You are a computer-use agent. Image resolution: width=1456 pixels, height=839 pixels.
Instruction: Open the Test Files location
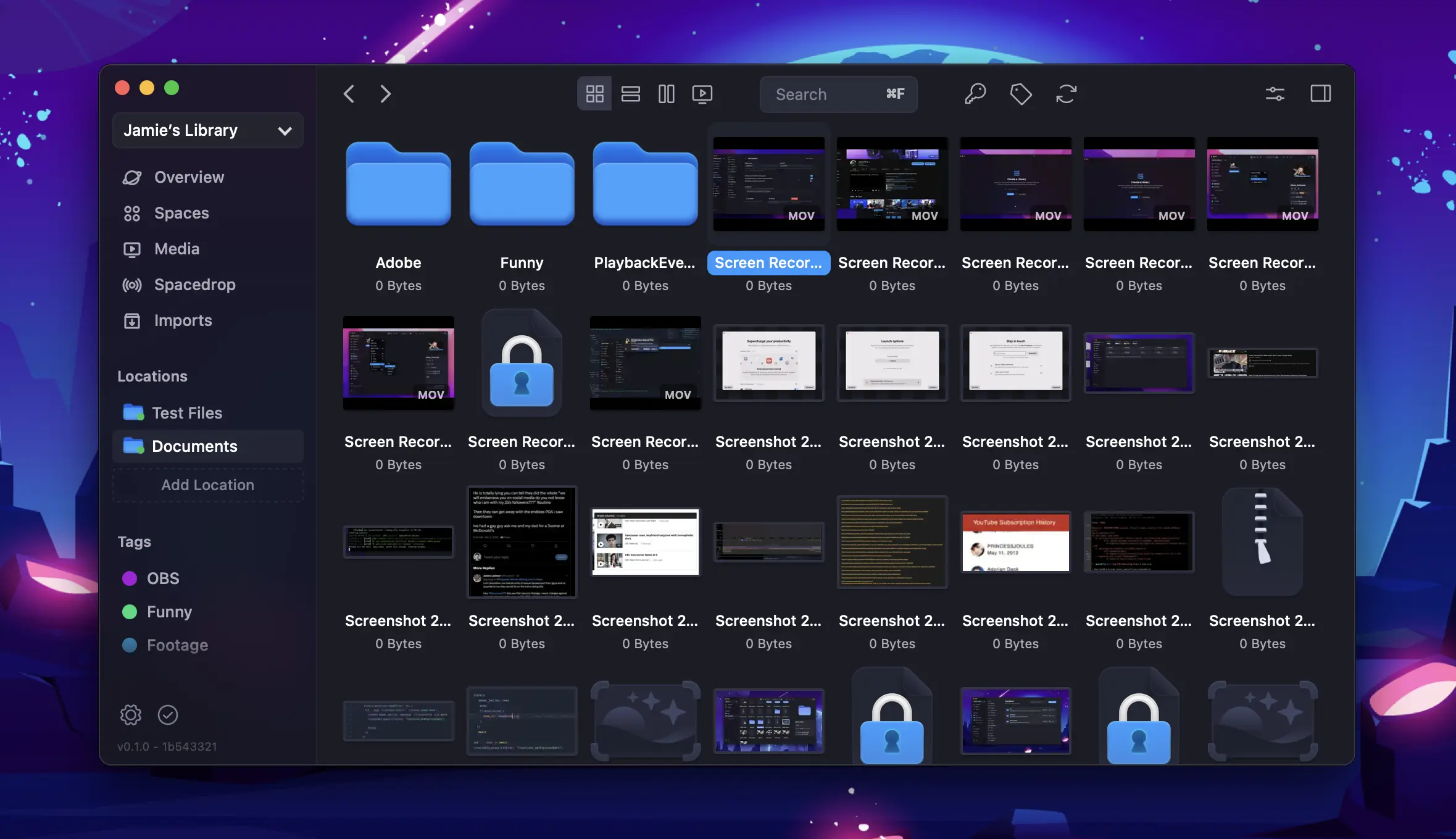(x=186, y=412)
